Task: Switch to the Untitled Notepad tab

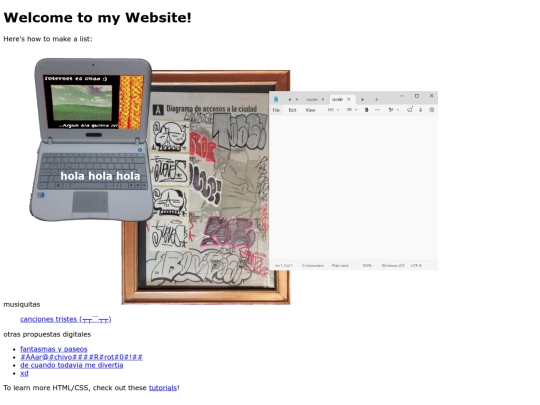Action: 337,100
